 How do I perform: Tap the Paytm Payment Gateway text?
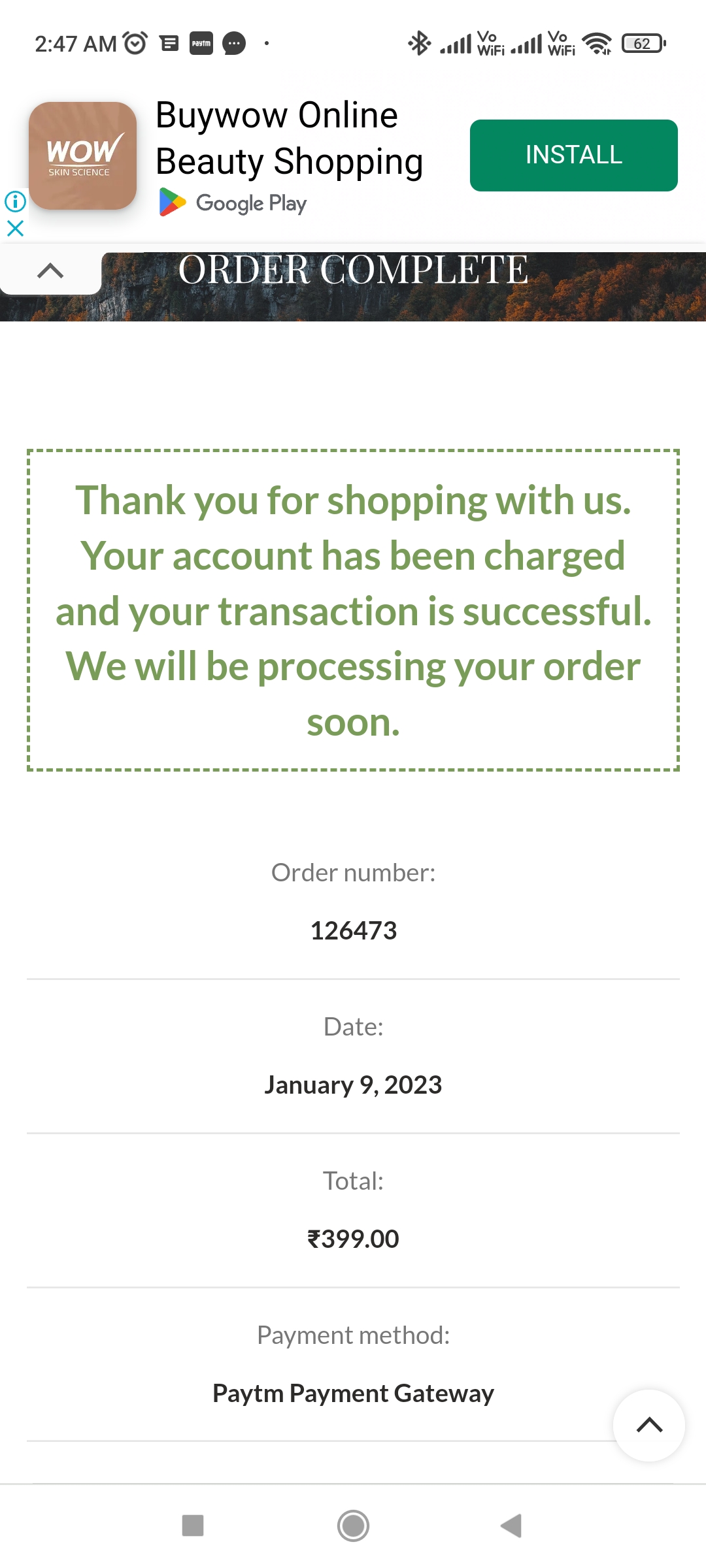tap(353, 1393)
